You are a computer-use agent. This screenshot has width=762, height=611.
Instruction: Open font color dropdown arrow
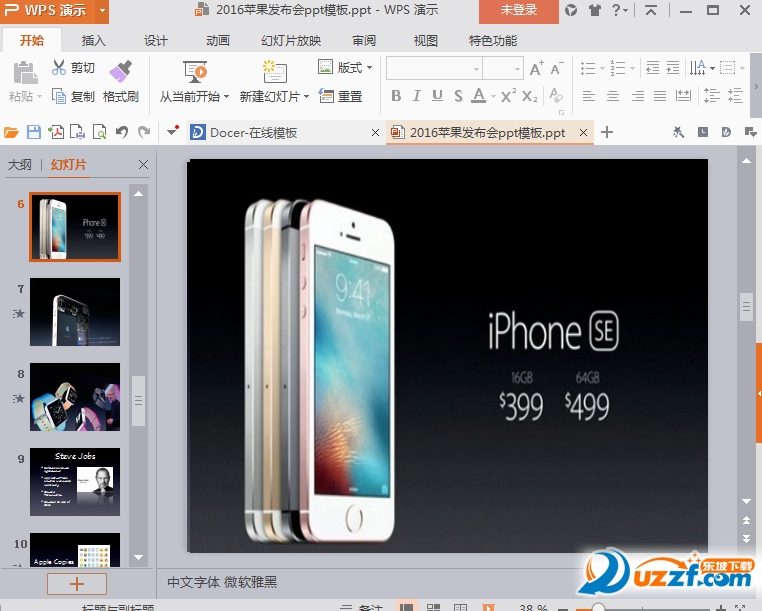(493, 96)
